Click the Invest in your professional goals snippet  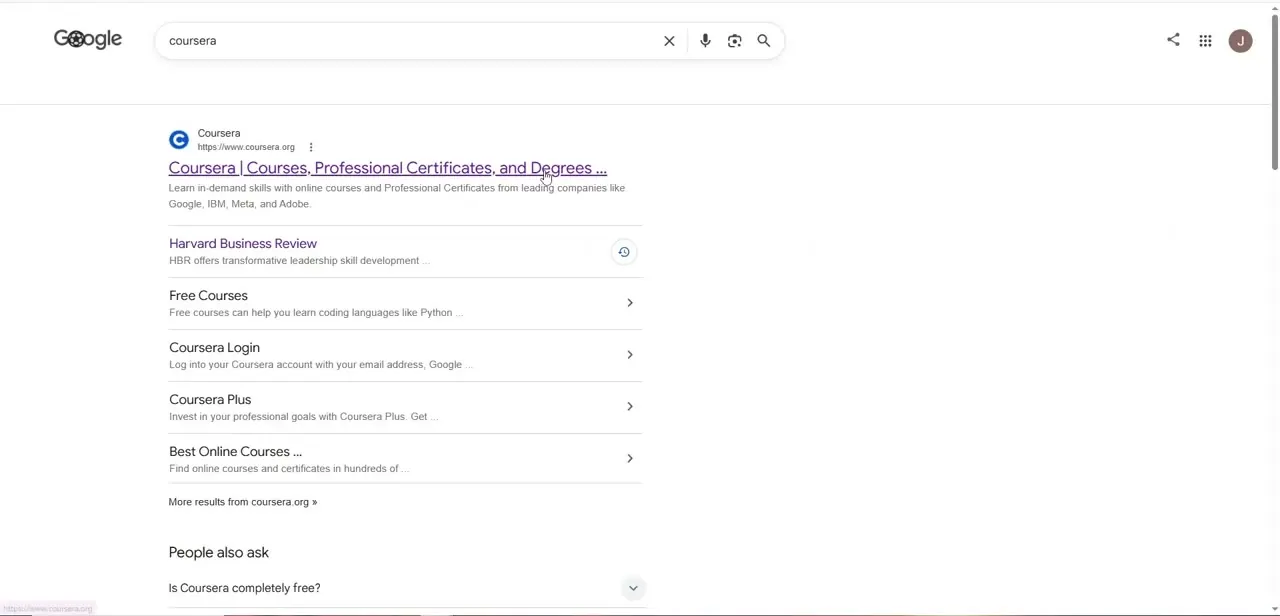click(x=304, y=417)
